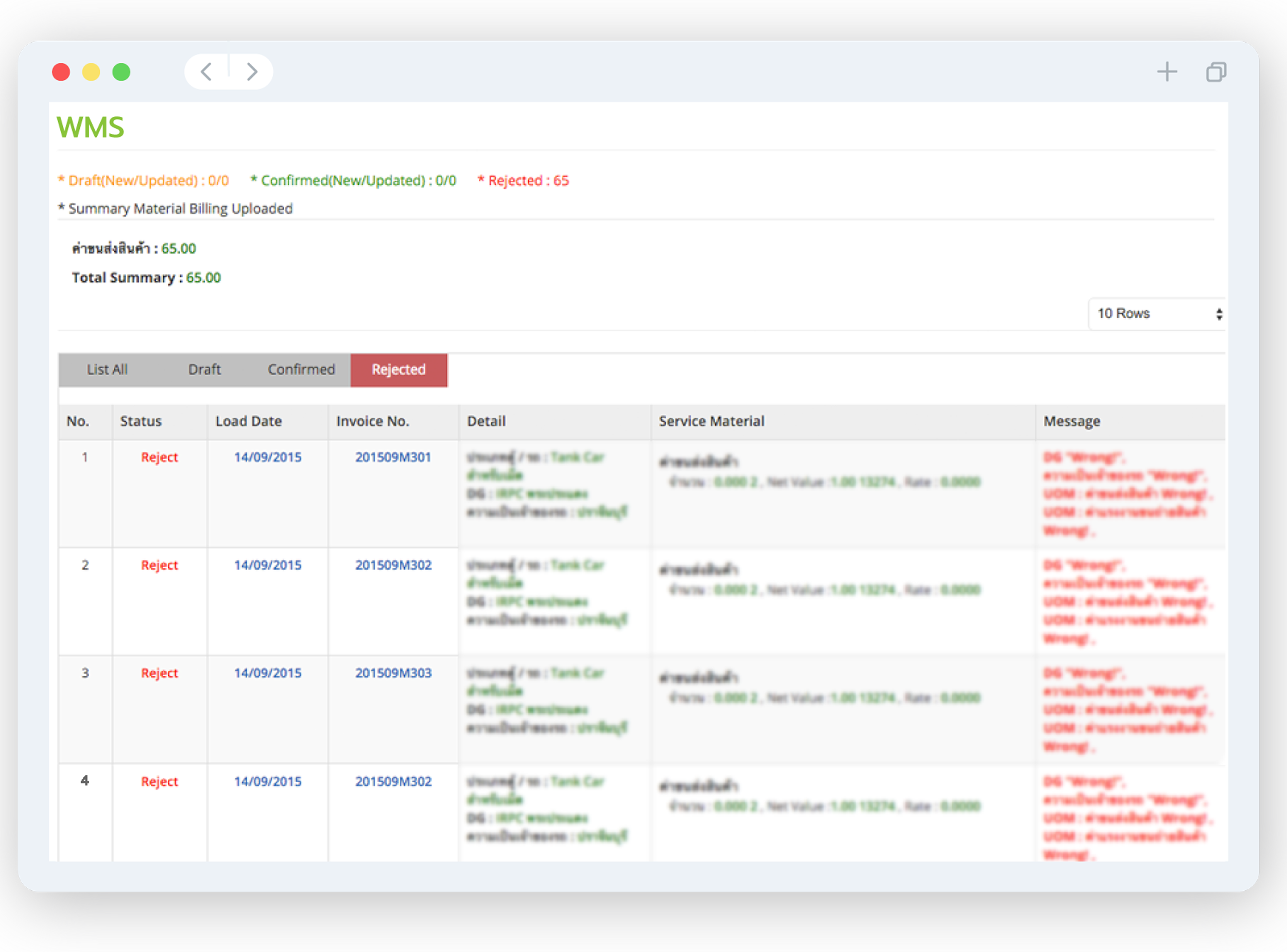Click the yellow minimize window dot
This screenshot has width=1287, height=952.
coord(91,72)
